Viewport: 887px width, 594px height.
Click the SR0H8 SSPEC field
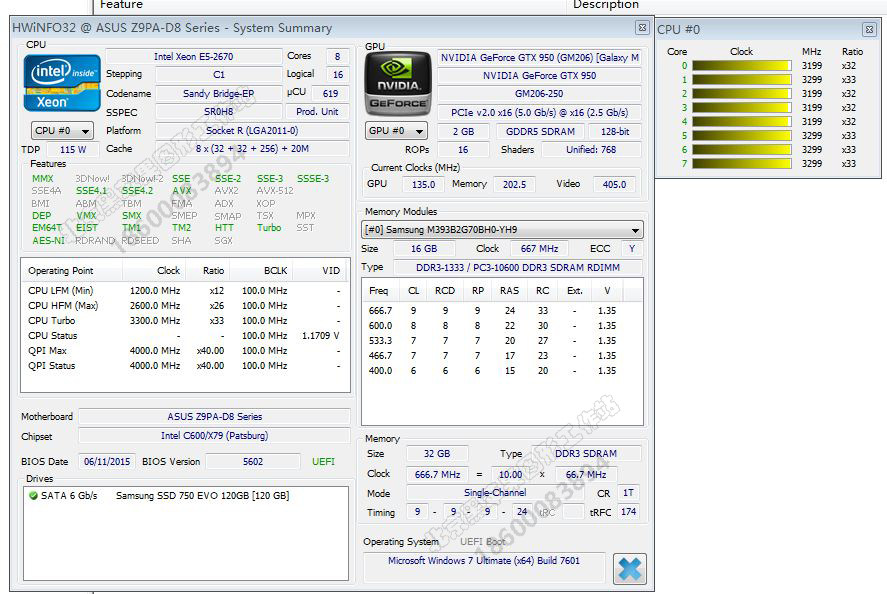click(x=218, y=112)
